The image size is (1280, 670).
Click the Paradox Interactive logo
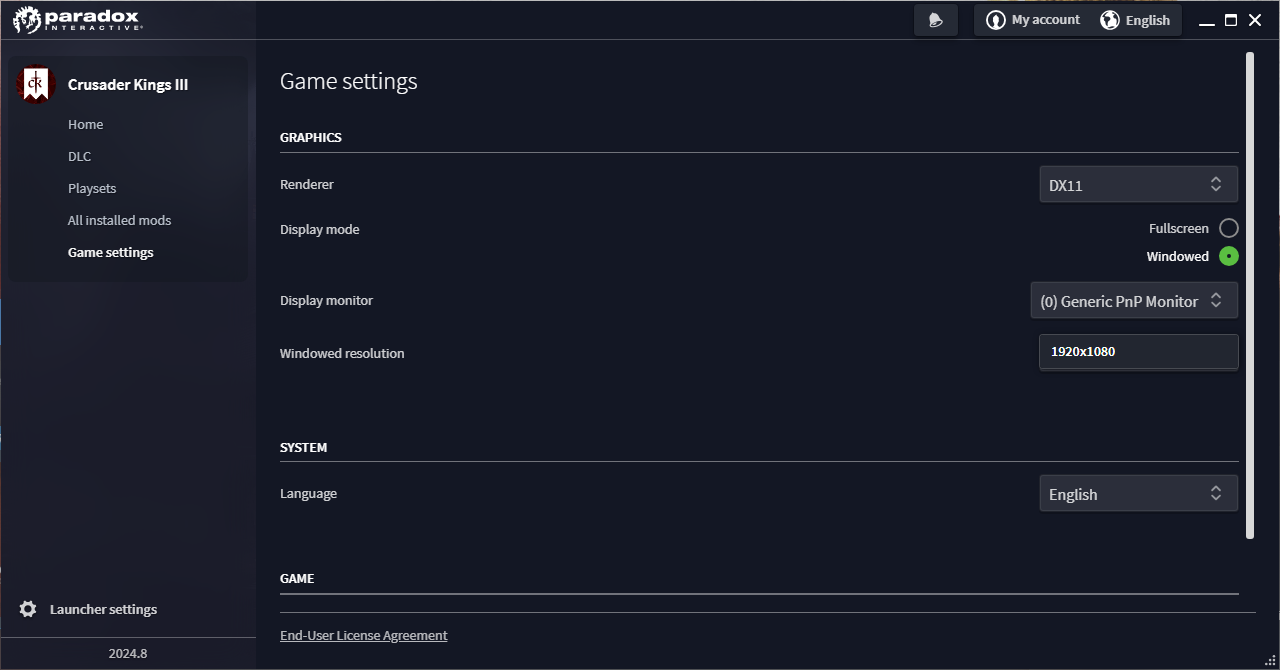tap(78, 20)
